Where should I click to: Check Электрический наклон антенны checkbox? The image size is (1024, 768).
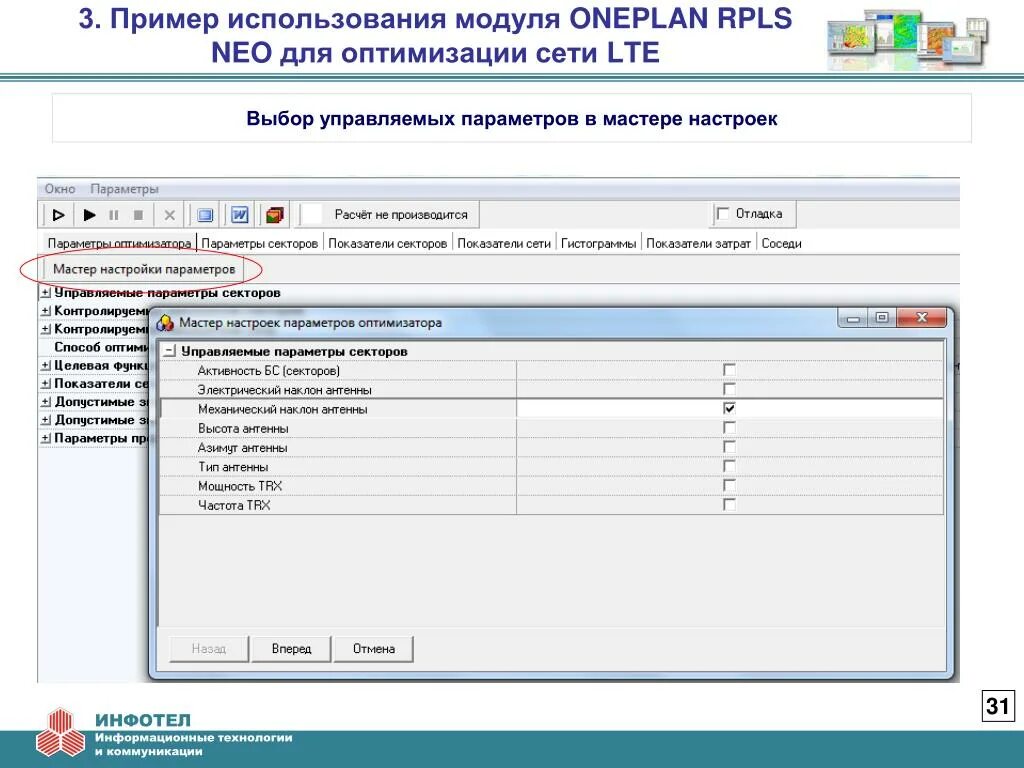click(x=729, y=389)
